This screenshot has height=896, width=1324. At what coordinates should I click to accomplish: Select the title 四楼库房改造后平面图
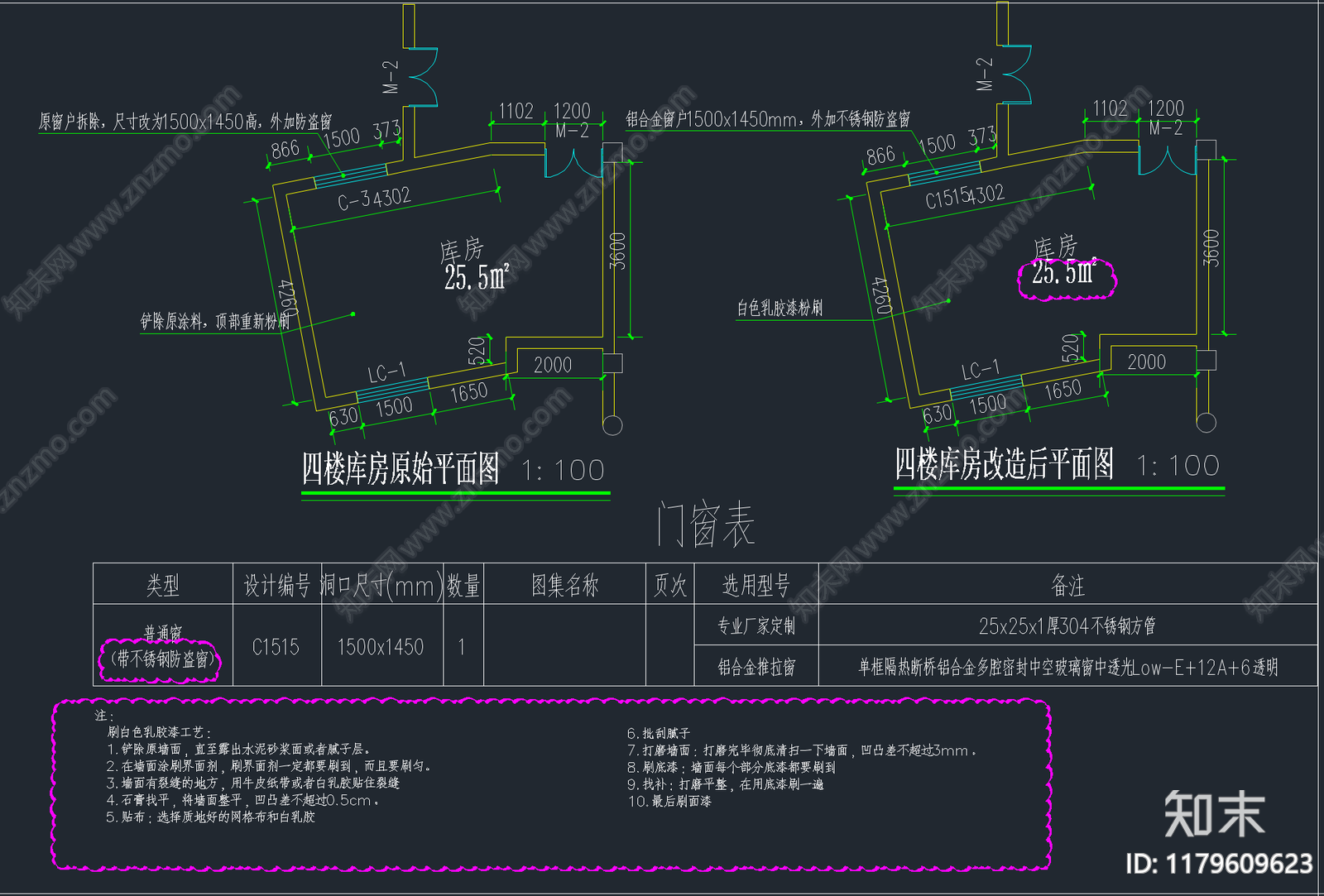1004,464
